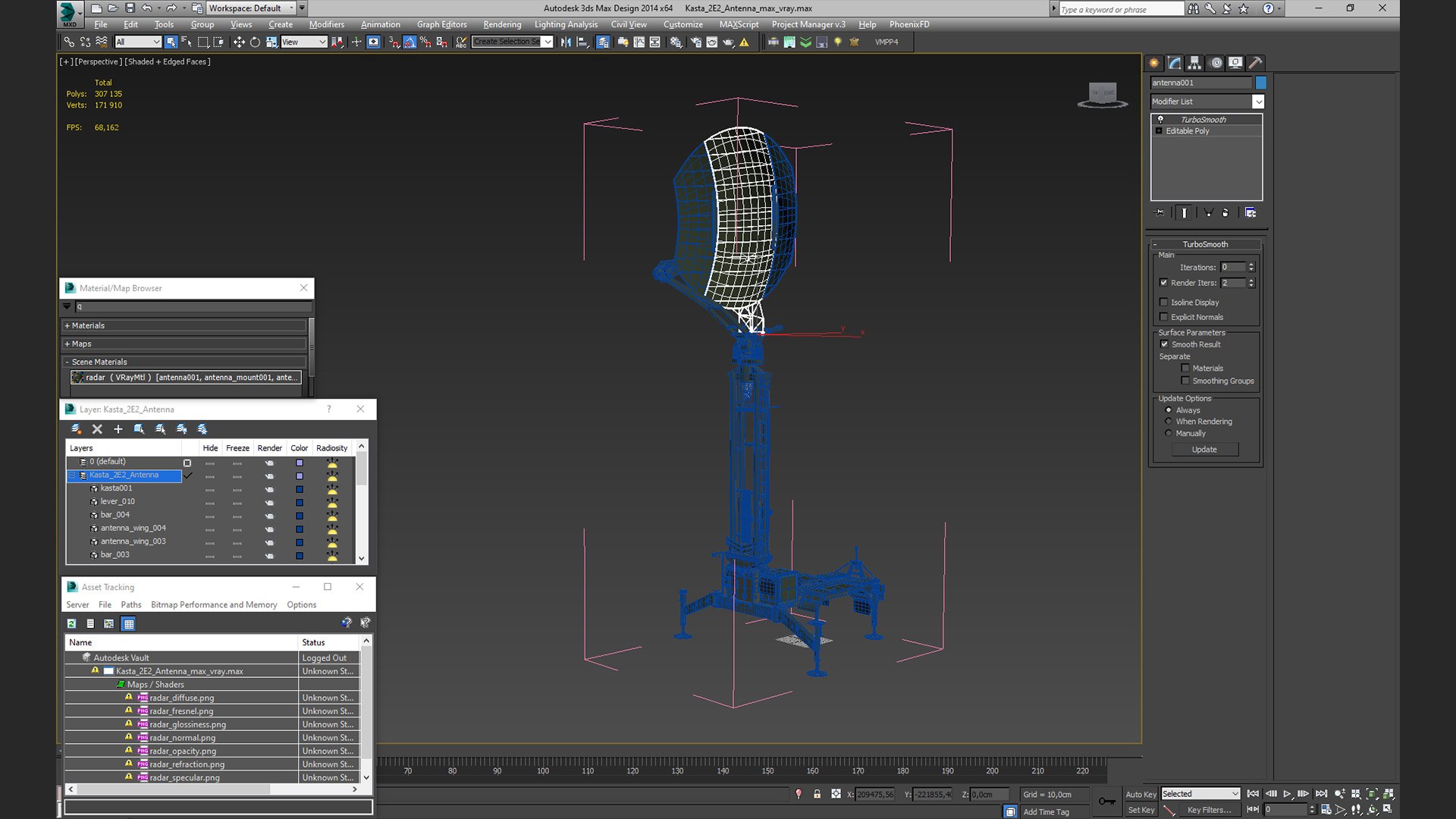This screenshot has height=819, width=1456.
Task: Open the Modifier List dropdown
Action: 1207,102
